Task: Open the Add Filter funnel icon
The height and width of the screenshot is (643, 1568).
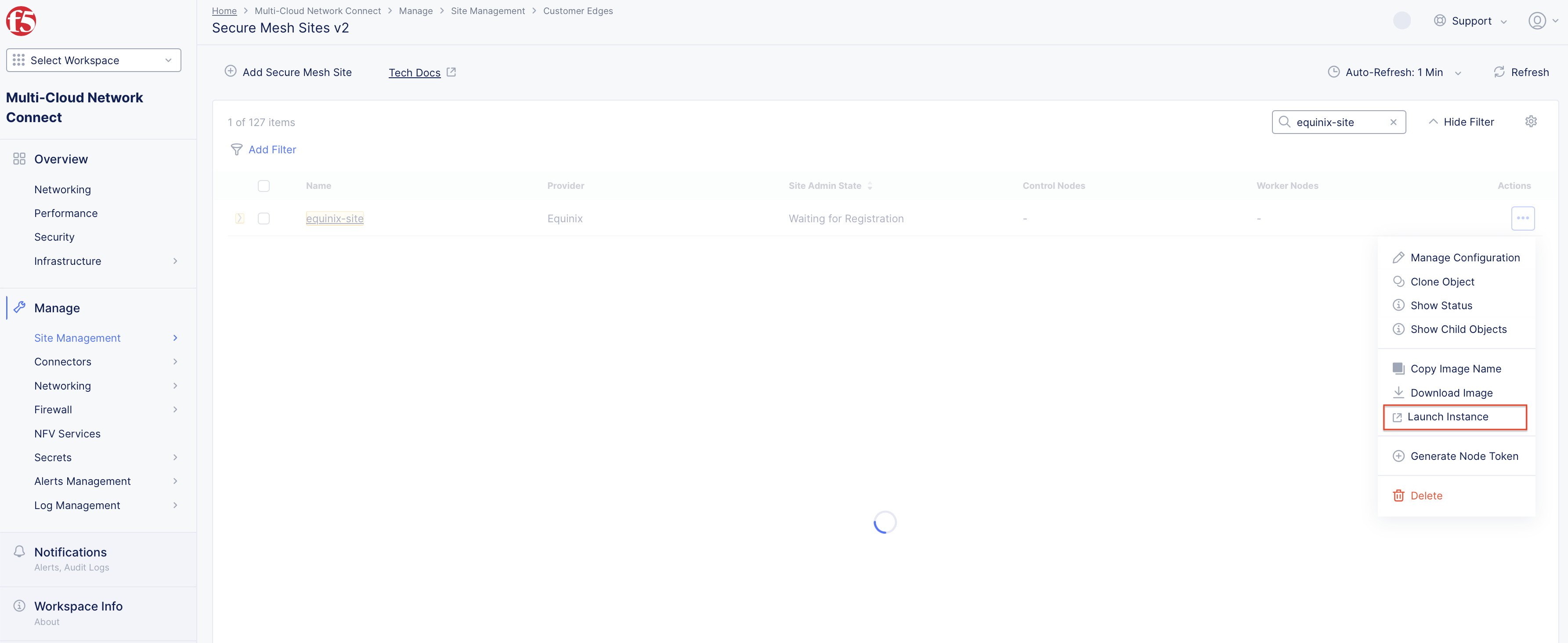Action: [x=237, y=149]
